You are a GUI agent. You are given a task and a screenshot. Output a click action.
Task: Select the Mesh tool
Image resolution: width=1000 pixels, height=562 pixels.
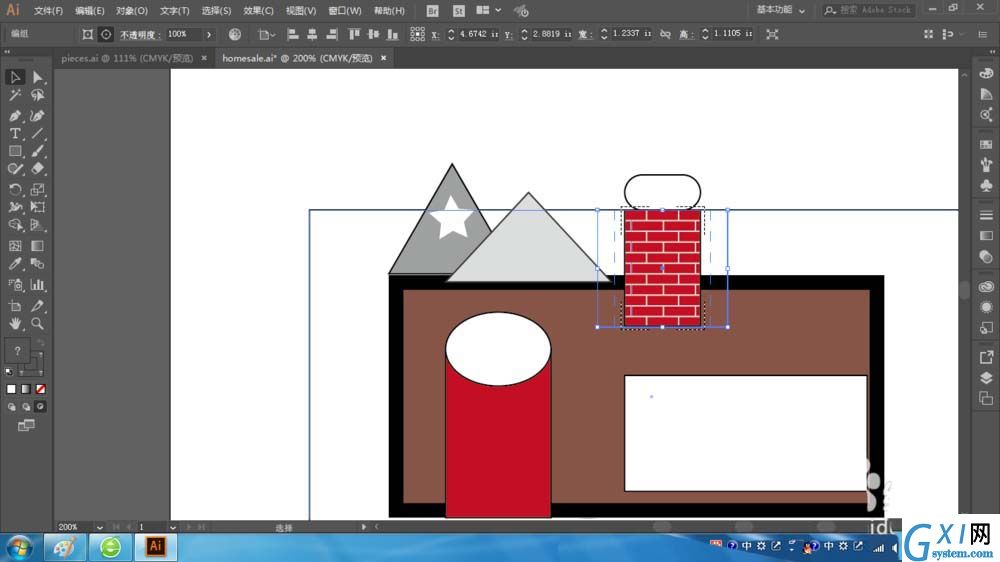point(15,246)
